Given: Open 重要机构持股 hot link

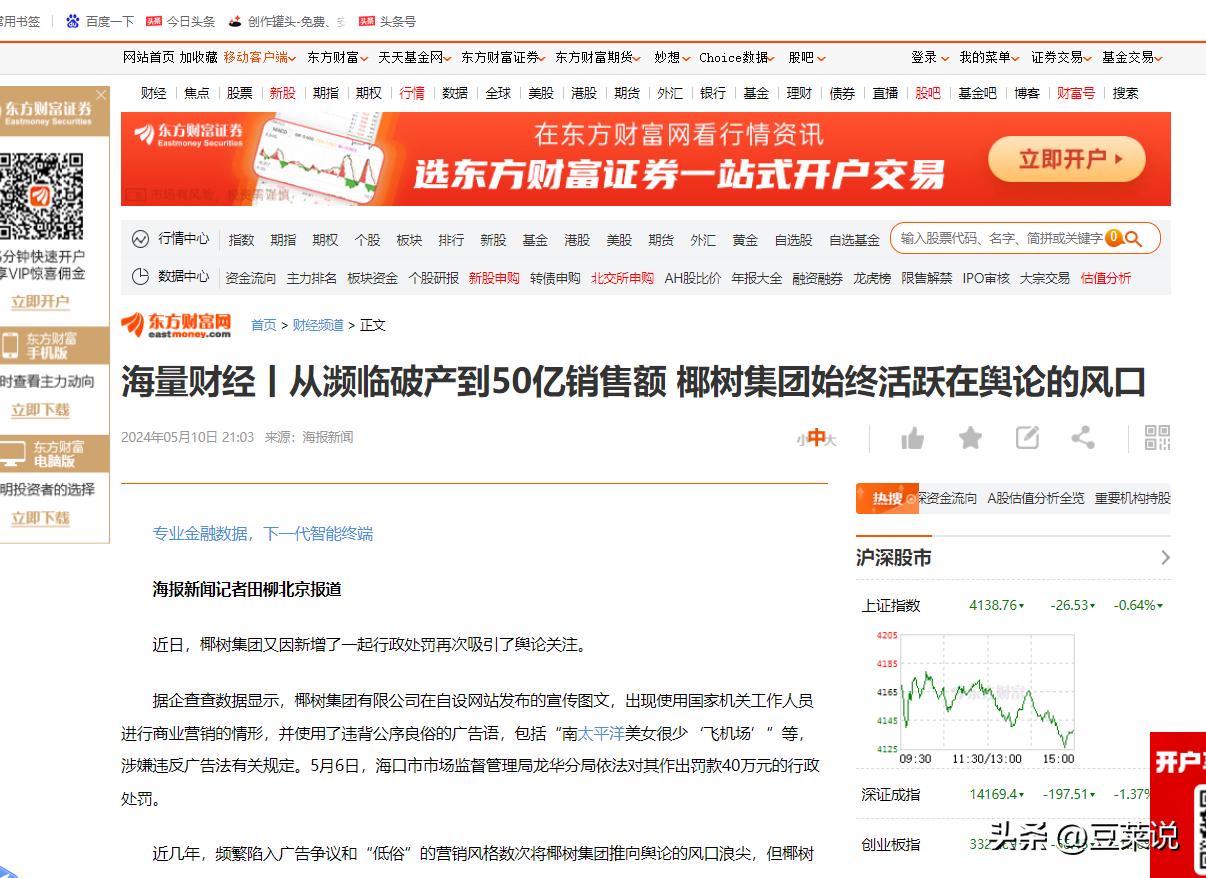Looking at the screenshot, I should coord(1132,498).
